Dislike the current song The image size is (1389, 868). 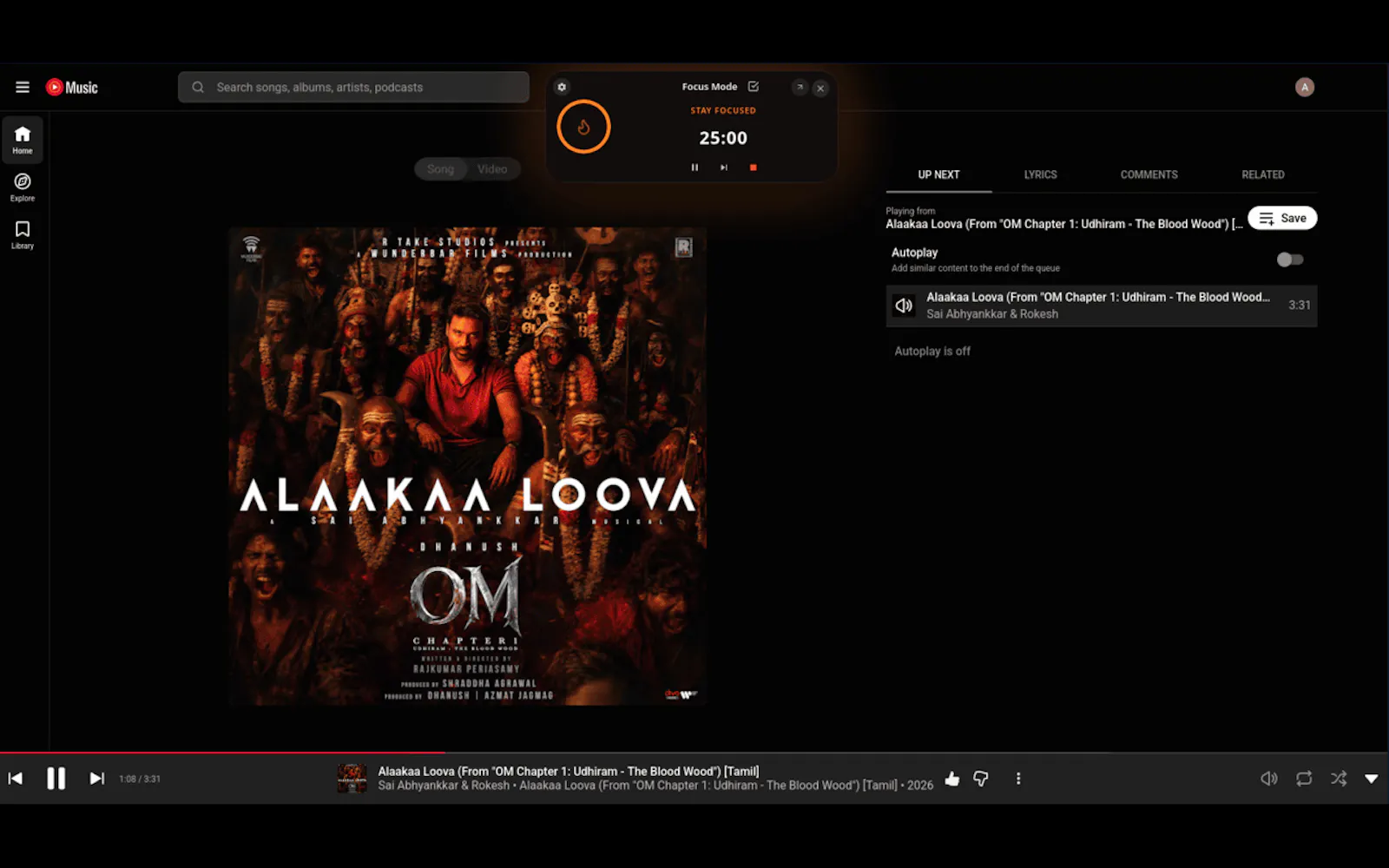click(981, 779)
